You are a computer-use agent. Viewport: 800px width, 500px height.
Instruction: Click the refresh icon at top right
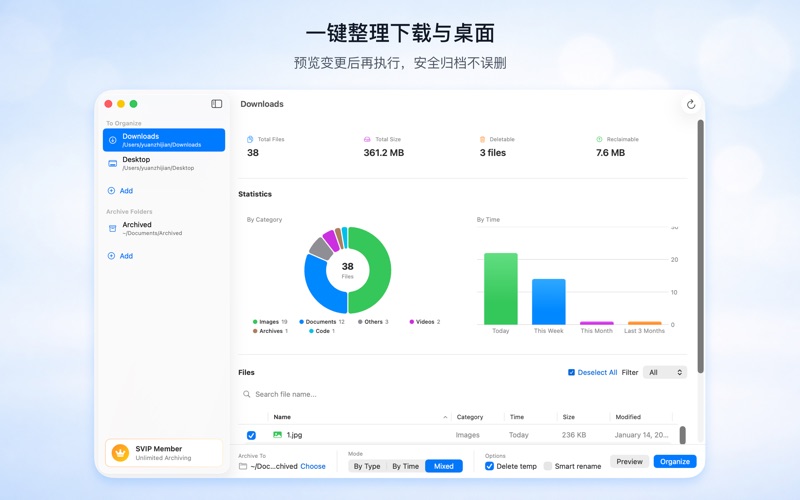[x=690, y=104]
